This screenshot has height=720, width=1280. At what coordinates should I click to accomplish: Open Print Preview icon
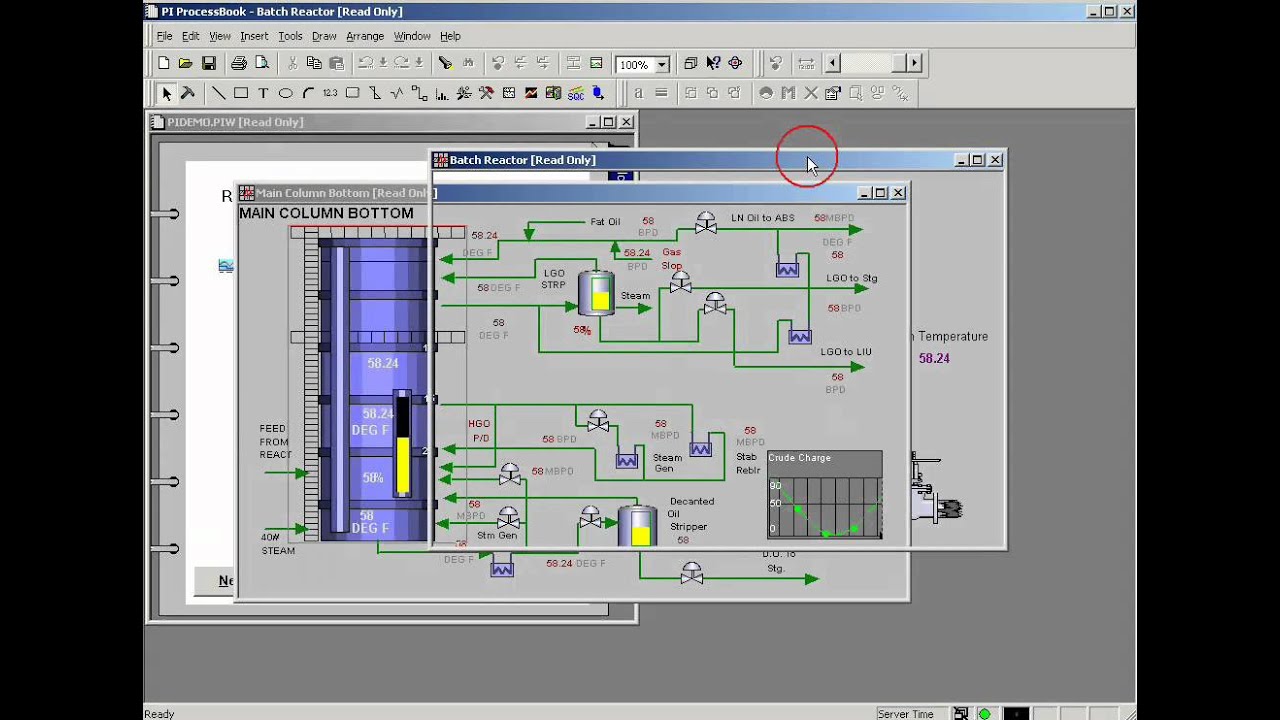coord(261,63)
